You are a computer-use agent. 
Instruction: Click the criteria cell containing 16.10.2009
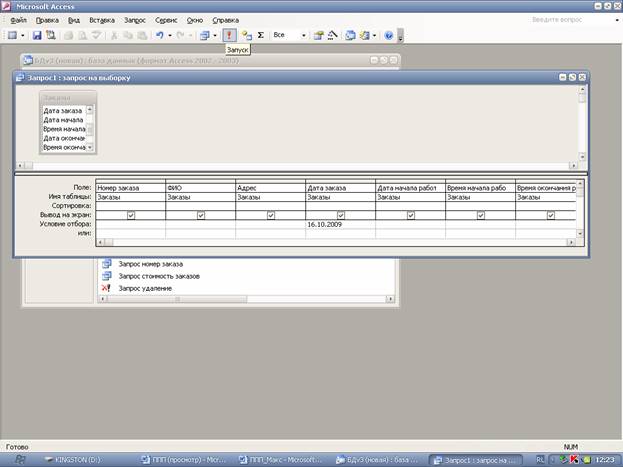[340, 225]
